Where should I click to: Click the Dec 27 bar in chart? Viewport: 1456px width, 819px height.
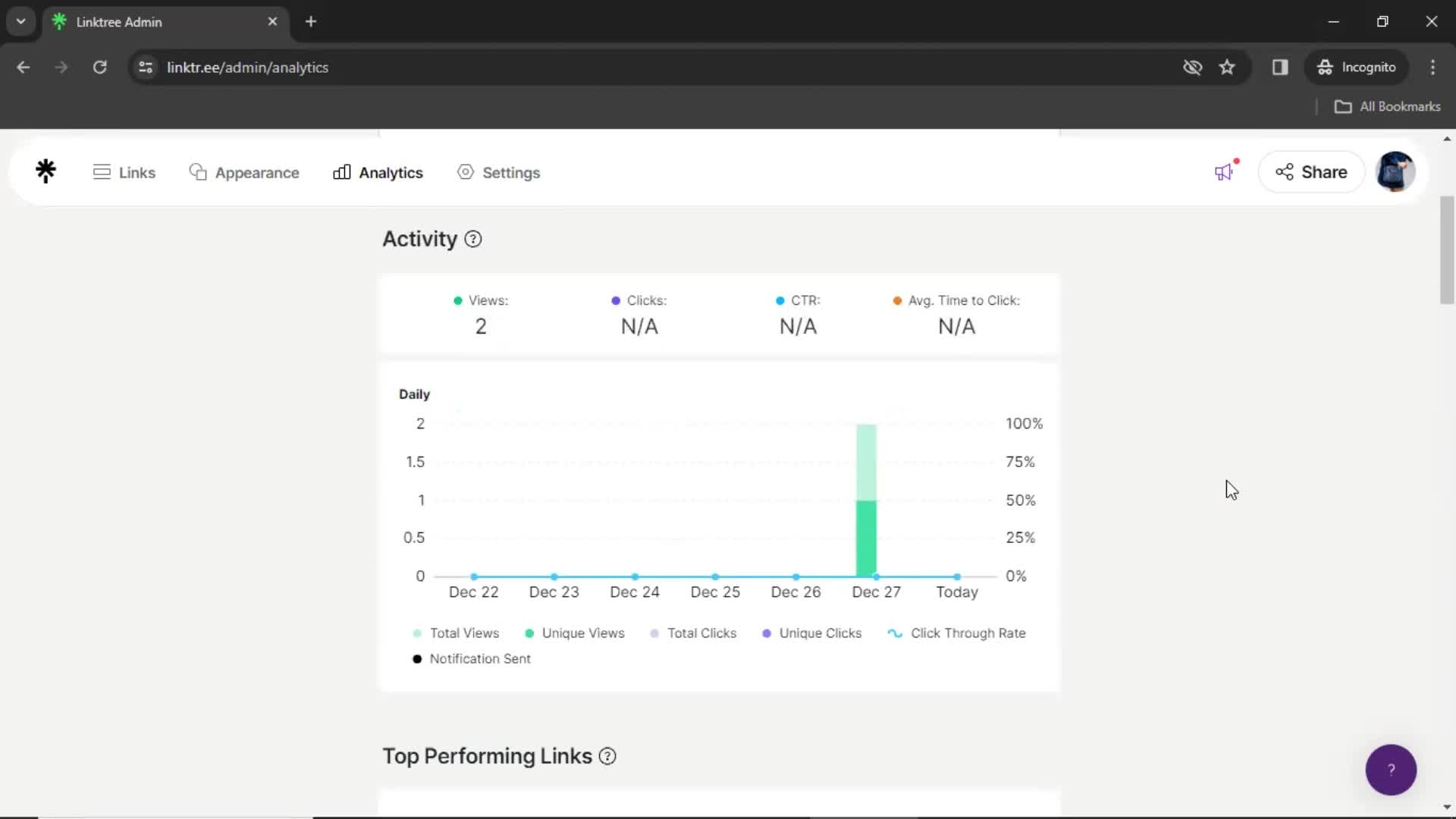866,500
